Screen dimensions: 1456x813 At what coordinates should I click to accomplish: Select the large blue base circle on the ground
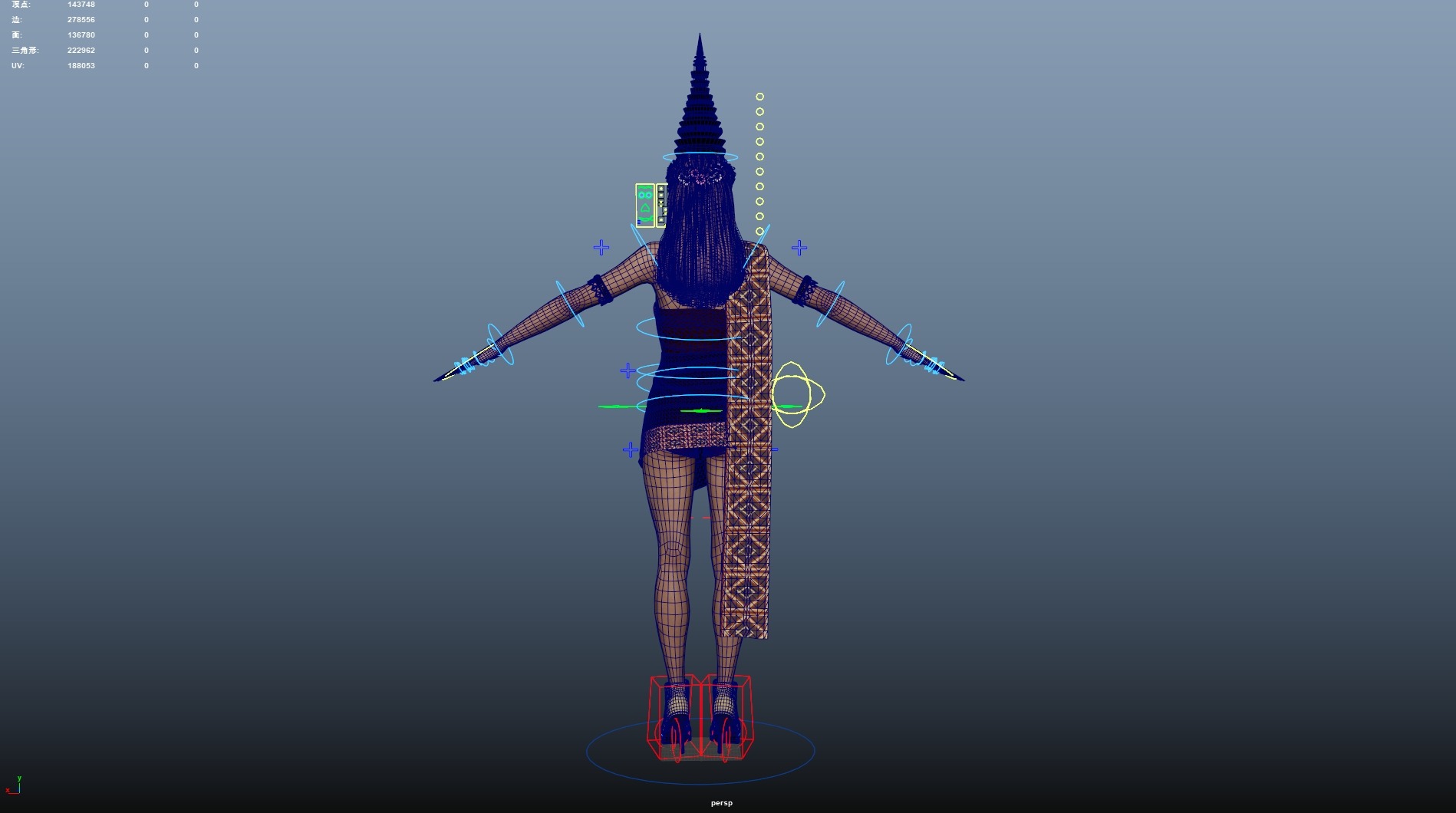700,752
